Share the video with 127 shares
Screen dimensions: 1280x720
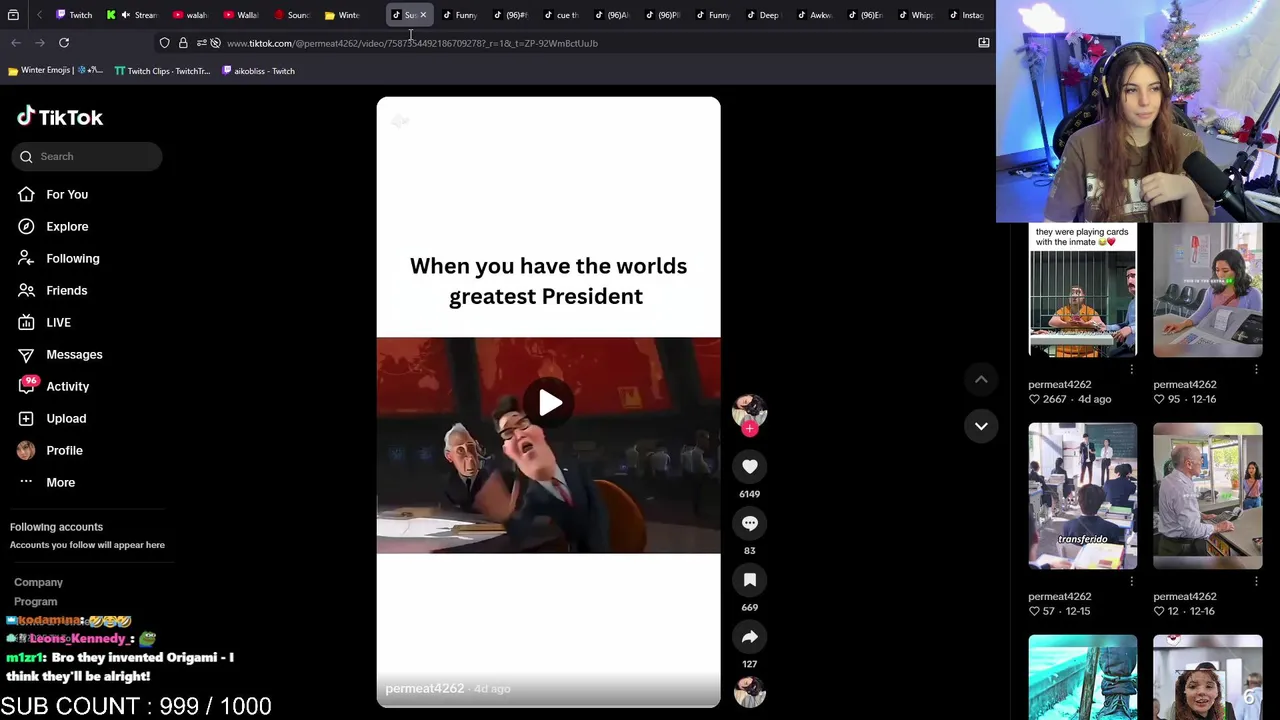(750, 637)
